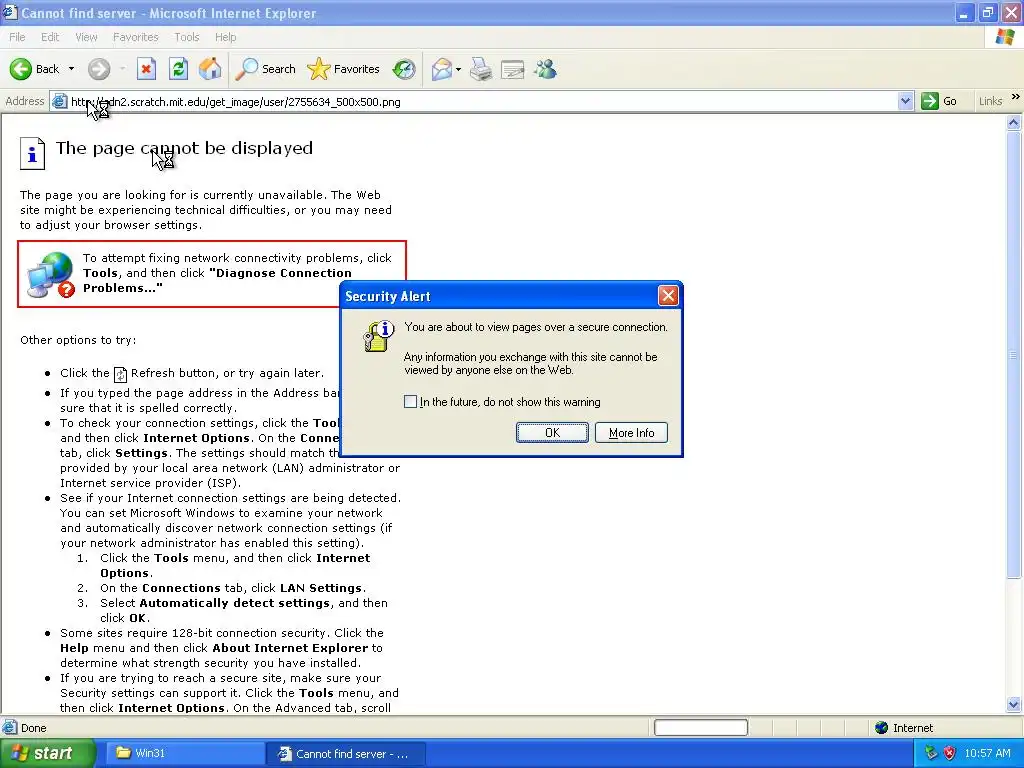Click the Windows flag logo throbber
The image size is (1024, 768).
[1005, 37]
